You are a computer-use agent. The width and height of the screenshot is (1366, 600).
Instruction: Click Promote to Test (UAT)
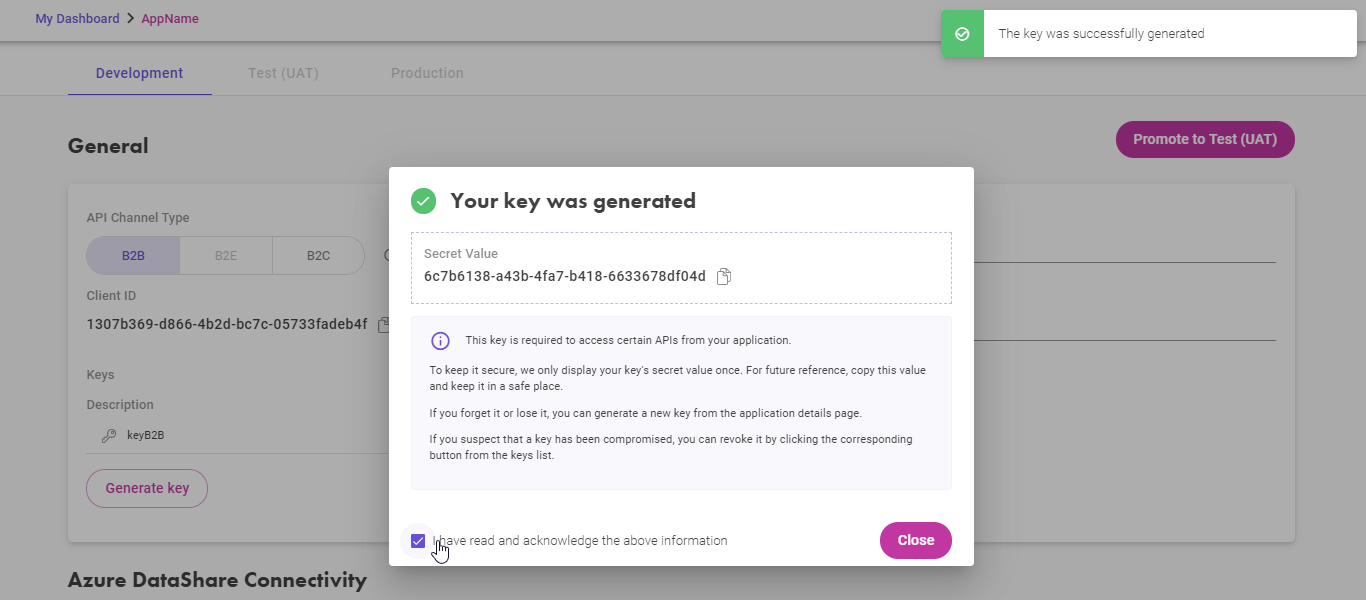coord(1205,139)
